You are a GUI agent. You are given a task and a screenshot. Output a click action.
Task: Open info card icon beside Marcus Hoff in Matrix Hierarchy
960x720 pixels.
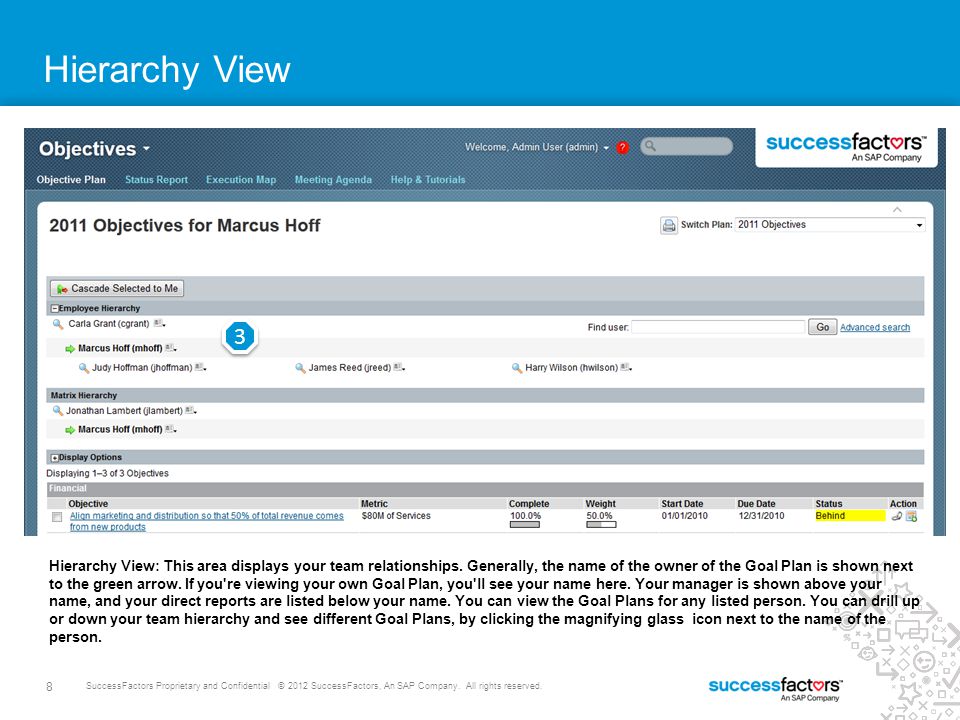tap(171, 429)
